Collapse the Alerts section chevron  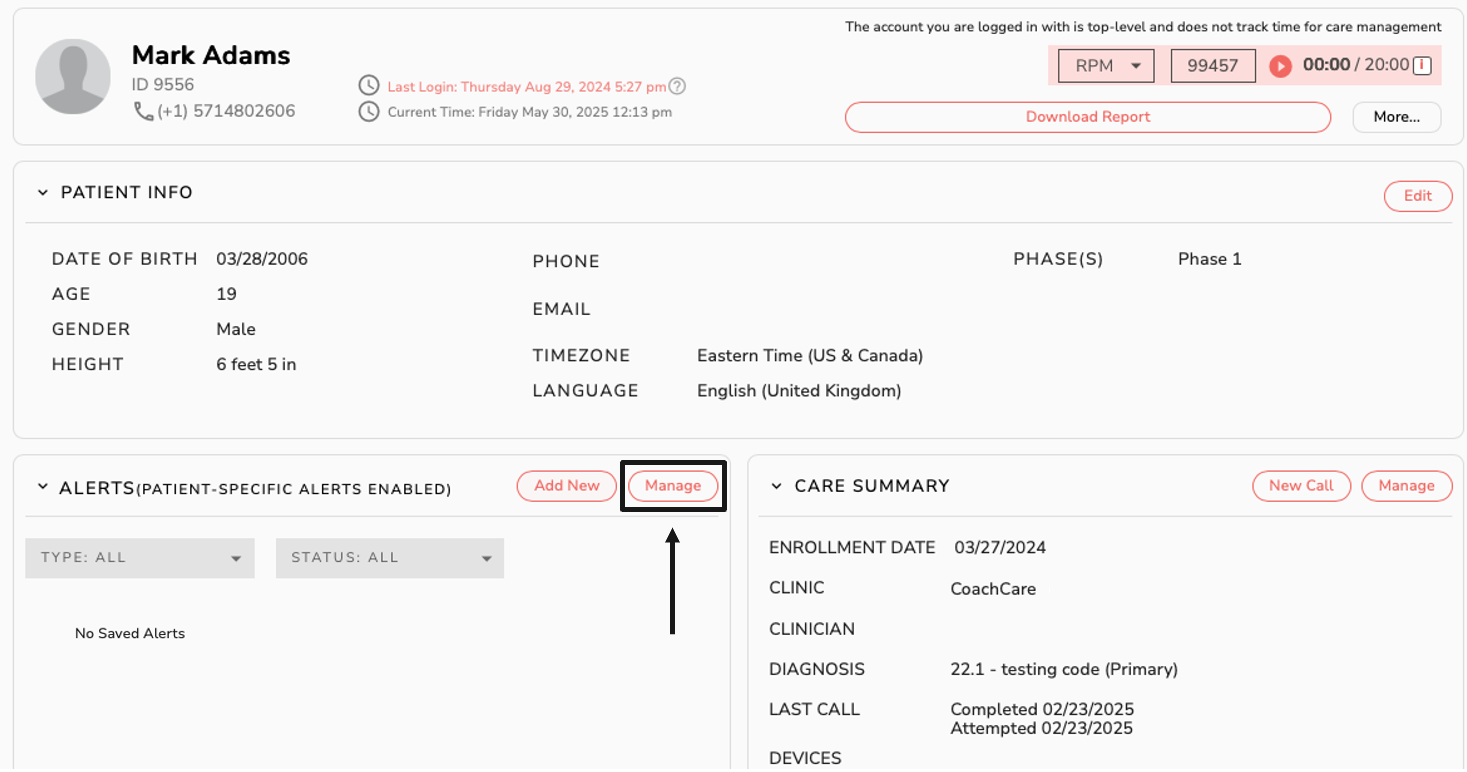pyautogui.click(x=43, y=487)
